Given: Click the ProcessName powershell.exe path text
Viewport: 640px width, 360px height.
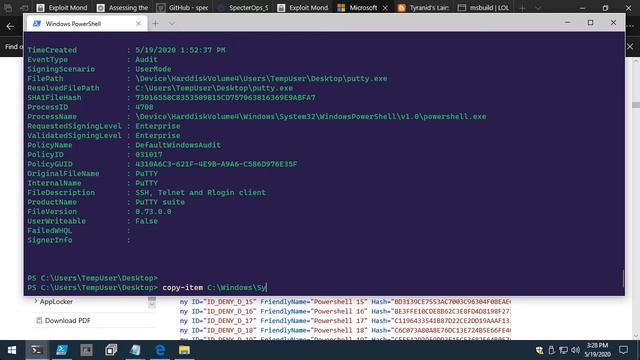Looking at the screenshot, I should [x=311, y=117].
